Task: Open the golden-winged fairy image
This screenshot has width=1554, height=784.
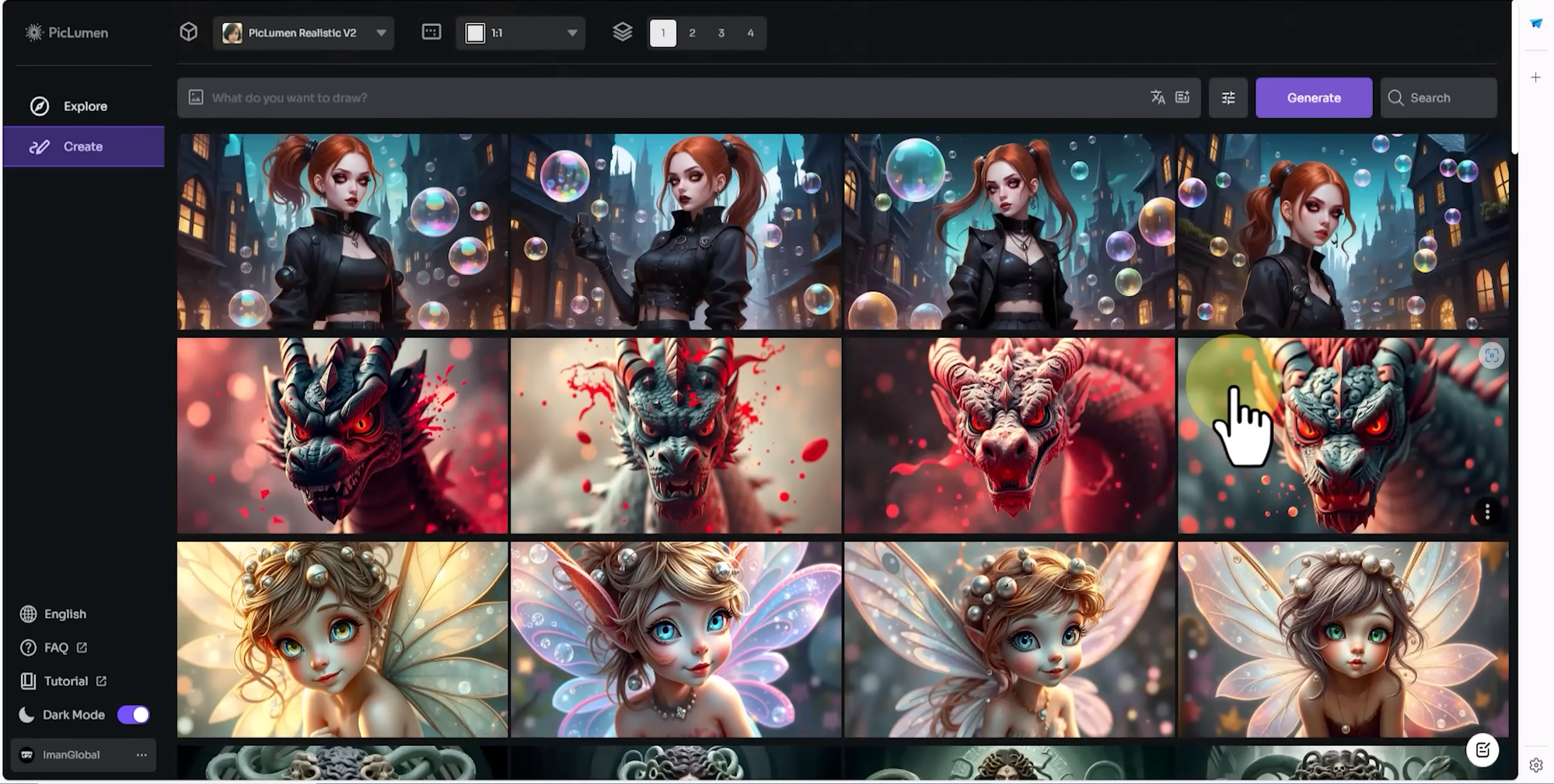Action: 342,639
